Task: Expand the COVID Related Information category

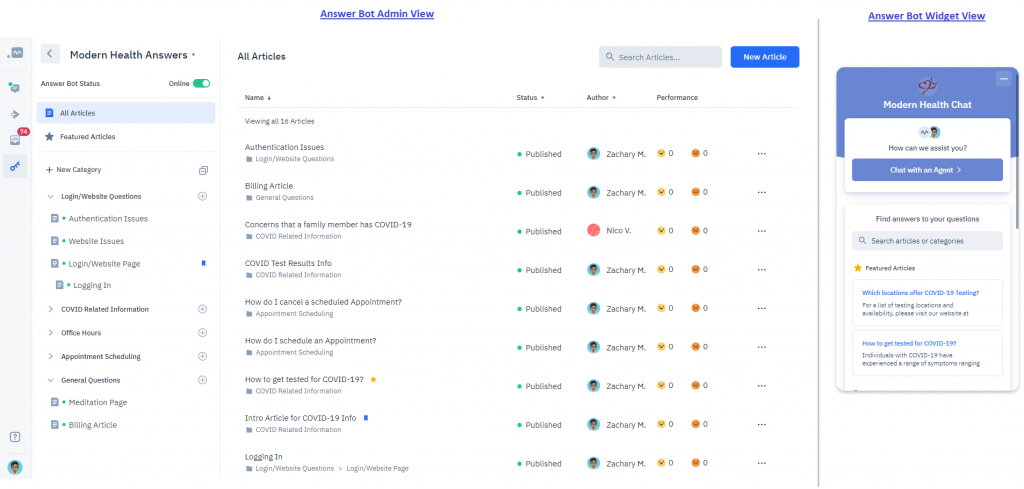Action: click(50, 309)
